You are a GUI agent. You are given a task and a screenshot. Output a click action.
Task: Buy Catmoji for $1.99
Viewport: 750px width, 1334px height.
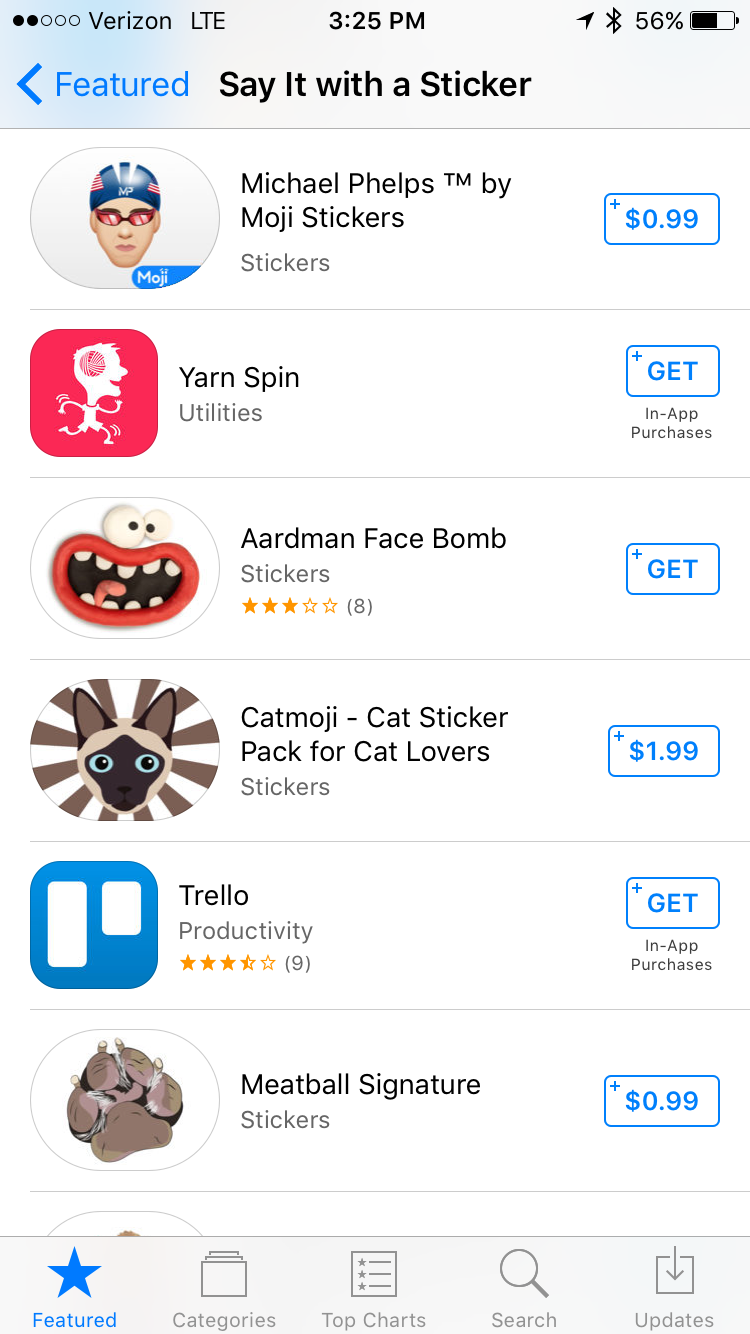(664, 751)
